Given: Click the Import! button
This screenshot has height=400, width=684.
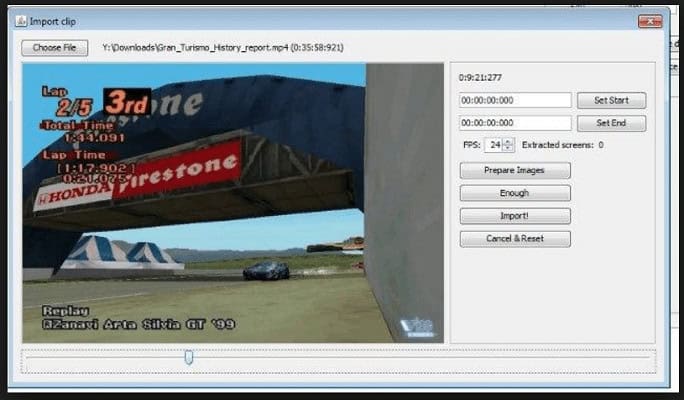Looking at the screenshot, I should (515, 216).
